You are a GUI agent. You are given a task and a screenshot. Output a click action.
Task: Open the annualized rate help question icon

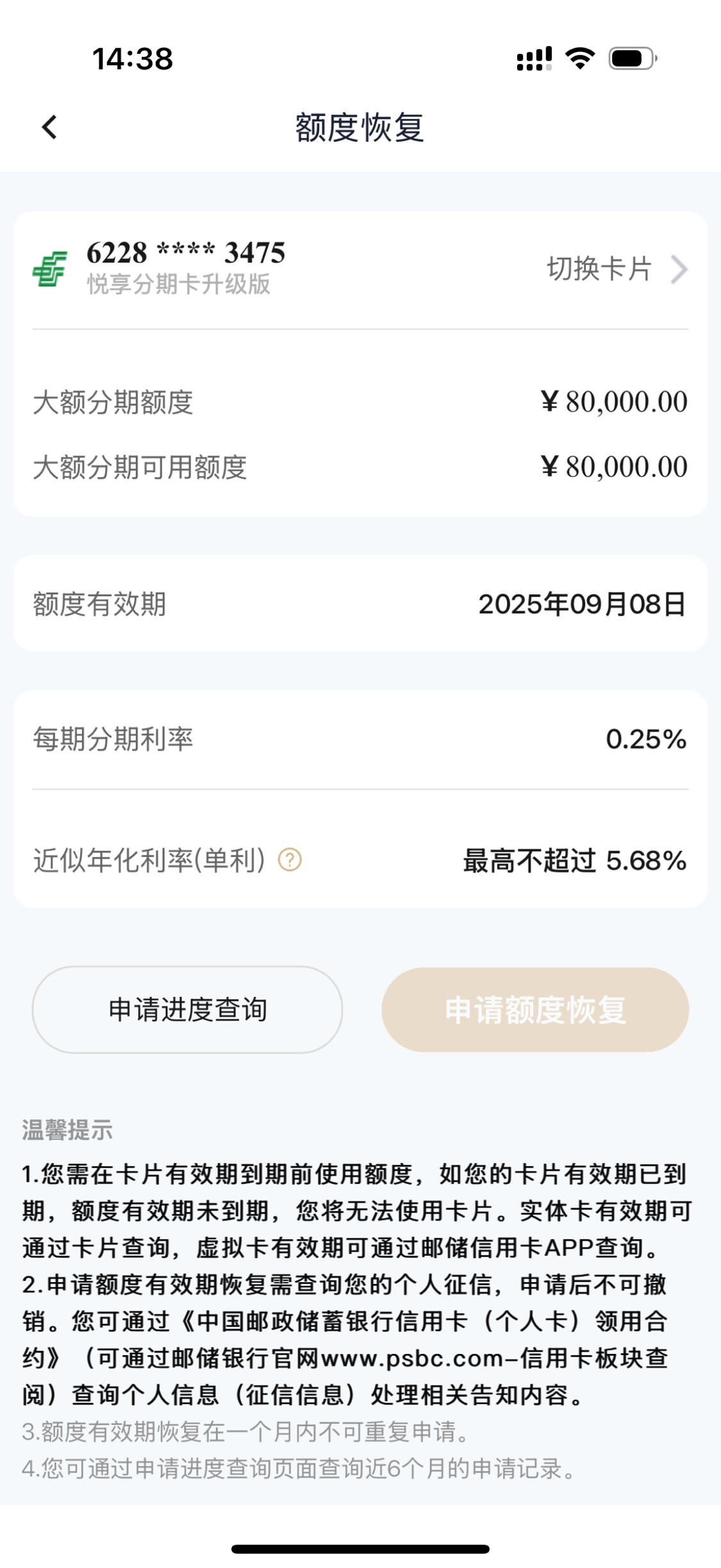290,860
